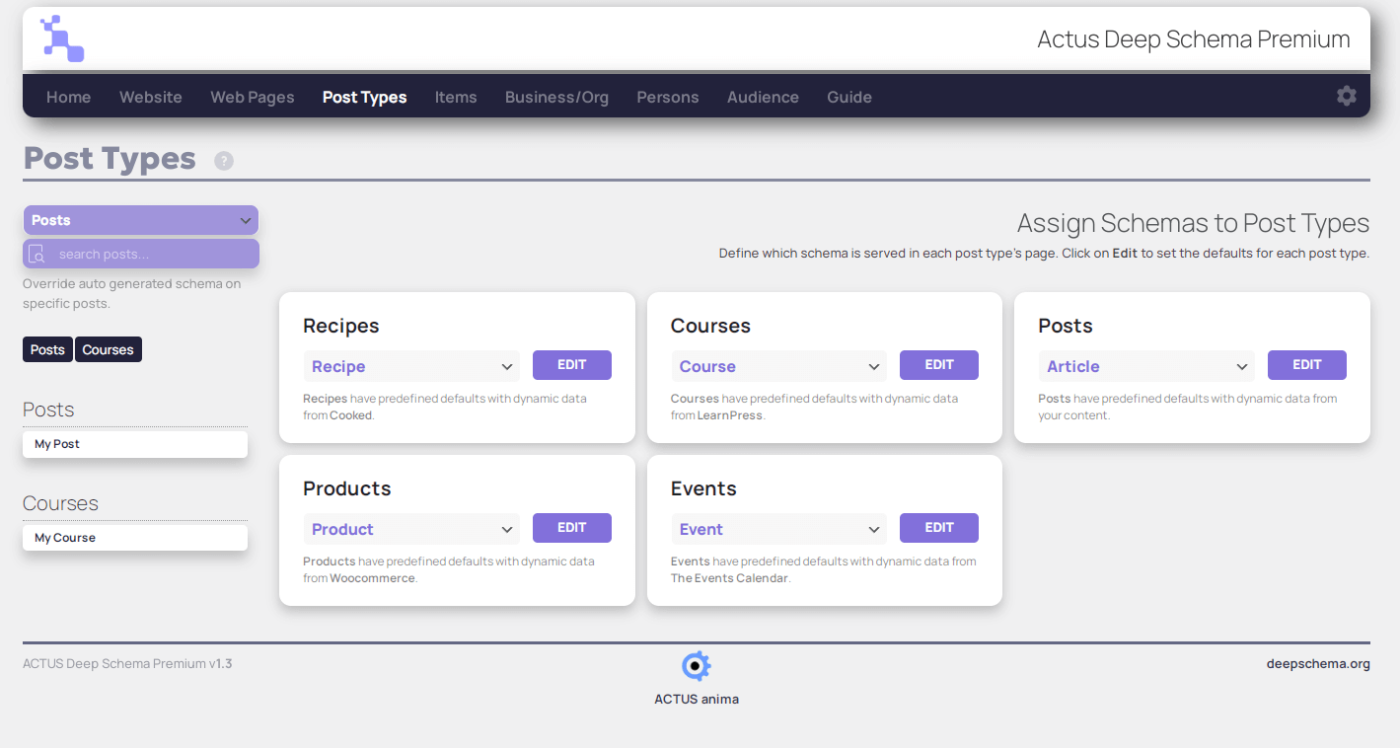The height and width of the screenshot is (748, 1400).
Task: Open the Persons menu item
Action: (x=668, y=97)
